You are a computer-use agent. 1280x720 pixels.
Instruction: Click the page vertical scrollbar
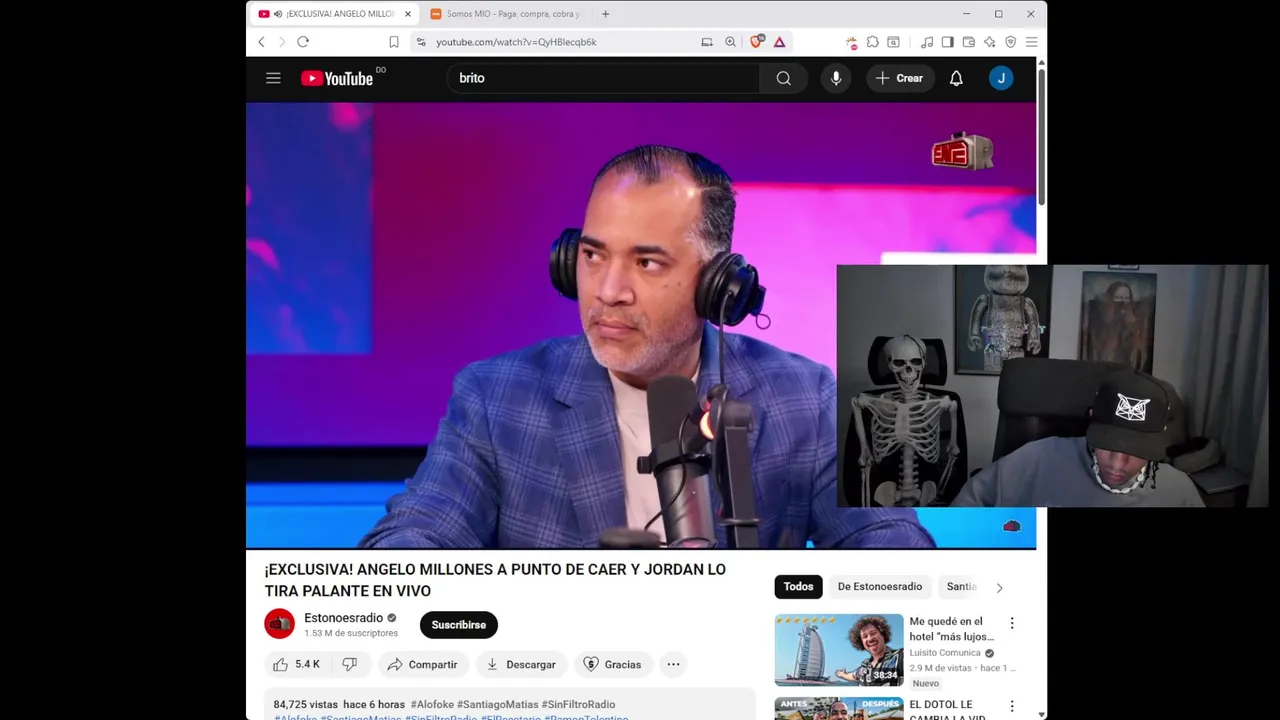1042,135
